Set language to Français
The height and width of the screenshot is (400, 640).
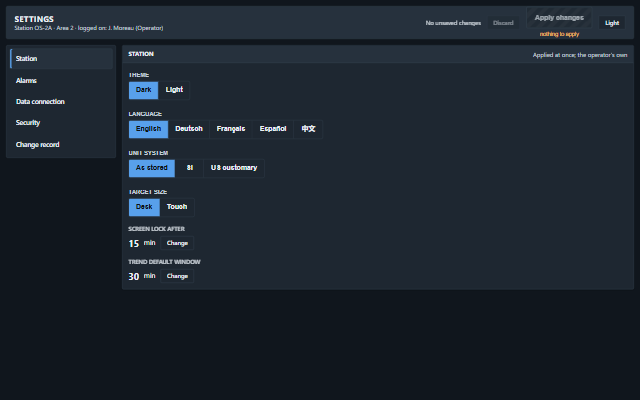coord(231,129)
